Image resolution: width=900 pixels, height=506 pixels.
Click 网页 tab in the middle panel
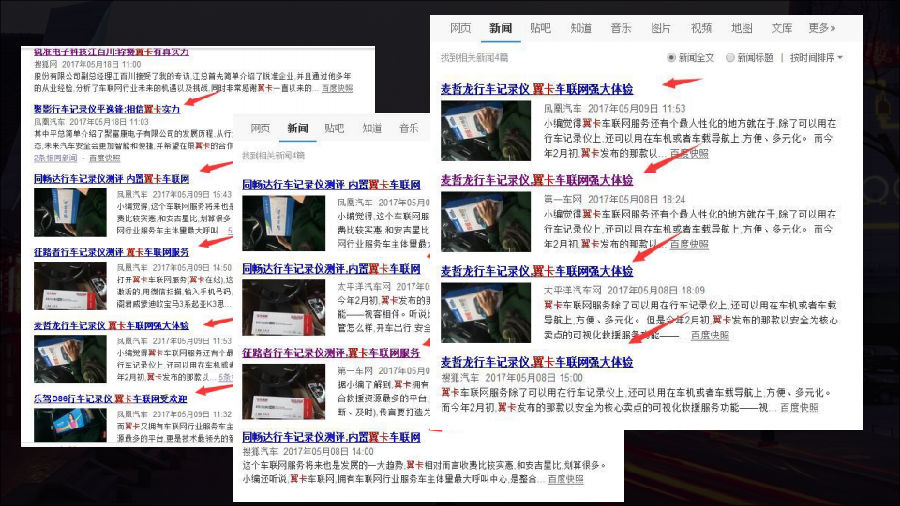tap(260, 129)
